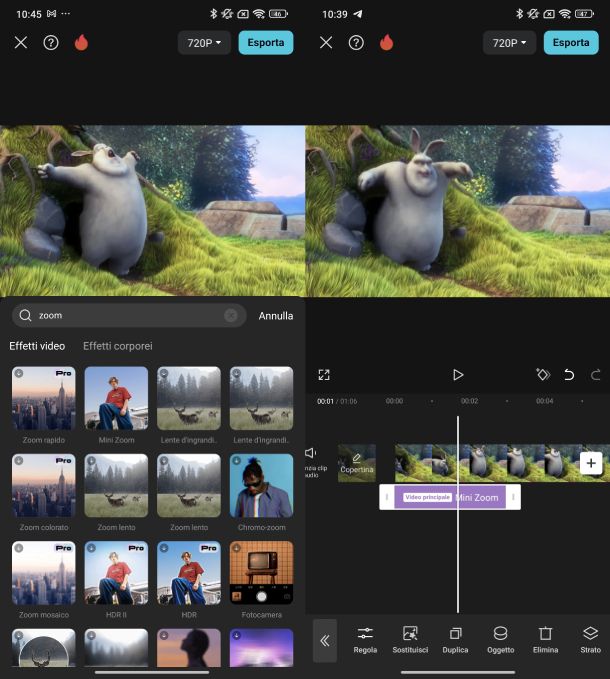This screenshot has height=679, width=610.
Task: Select the HDR II effect
Action: click(x=116, y=573)
